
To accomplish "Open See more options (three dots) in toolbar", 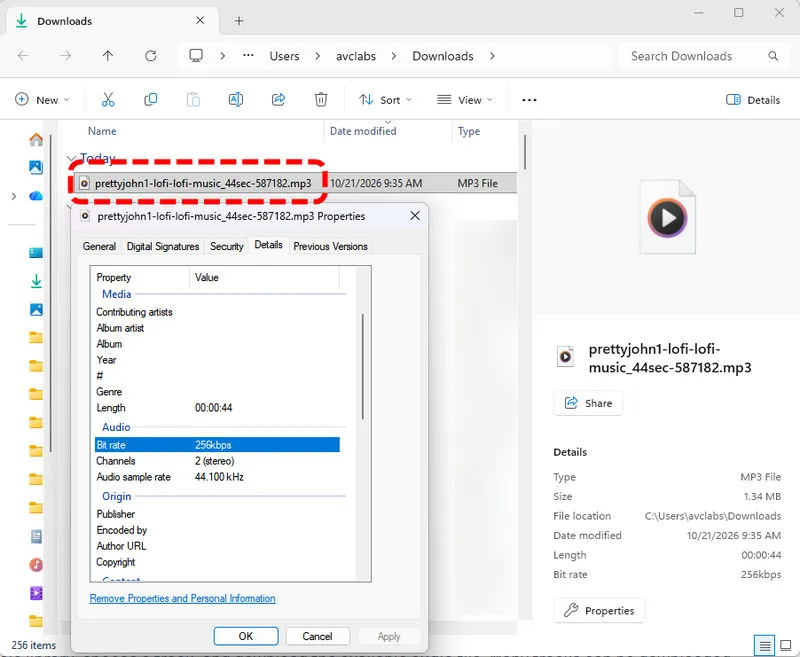I will (529, 100).
